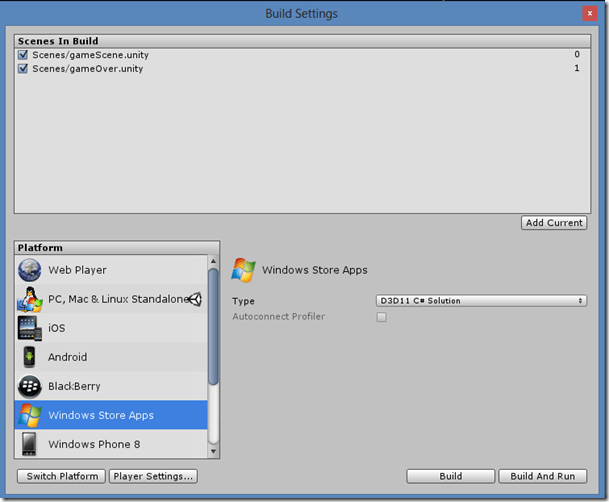Select the PC, Mac & Linux Standalone icon
Image resolution: width=609 pixels, height=502 pixels.
(30, 299)
